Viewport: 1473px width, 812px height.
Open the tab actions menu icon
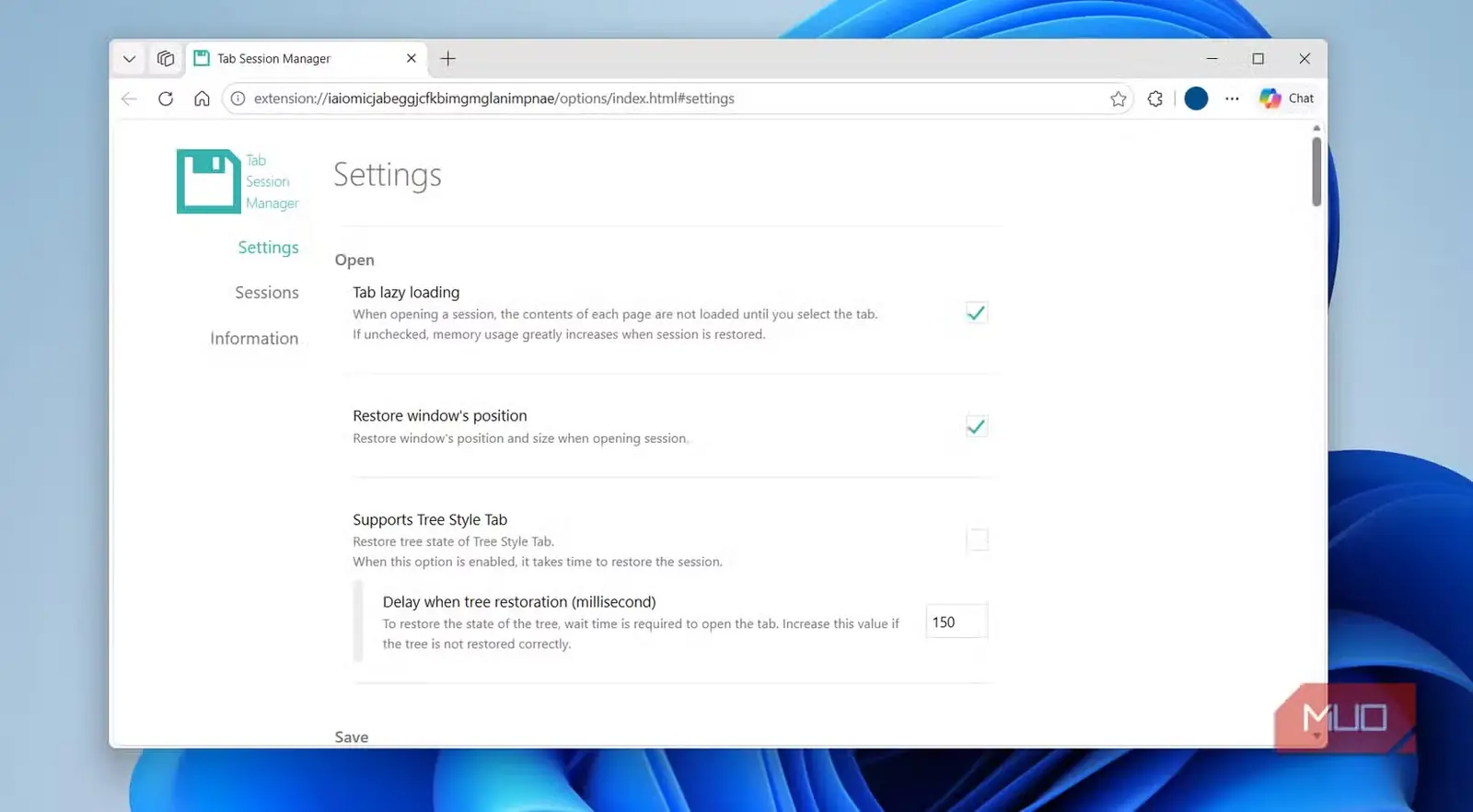point(166,59)
